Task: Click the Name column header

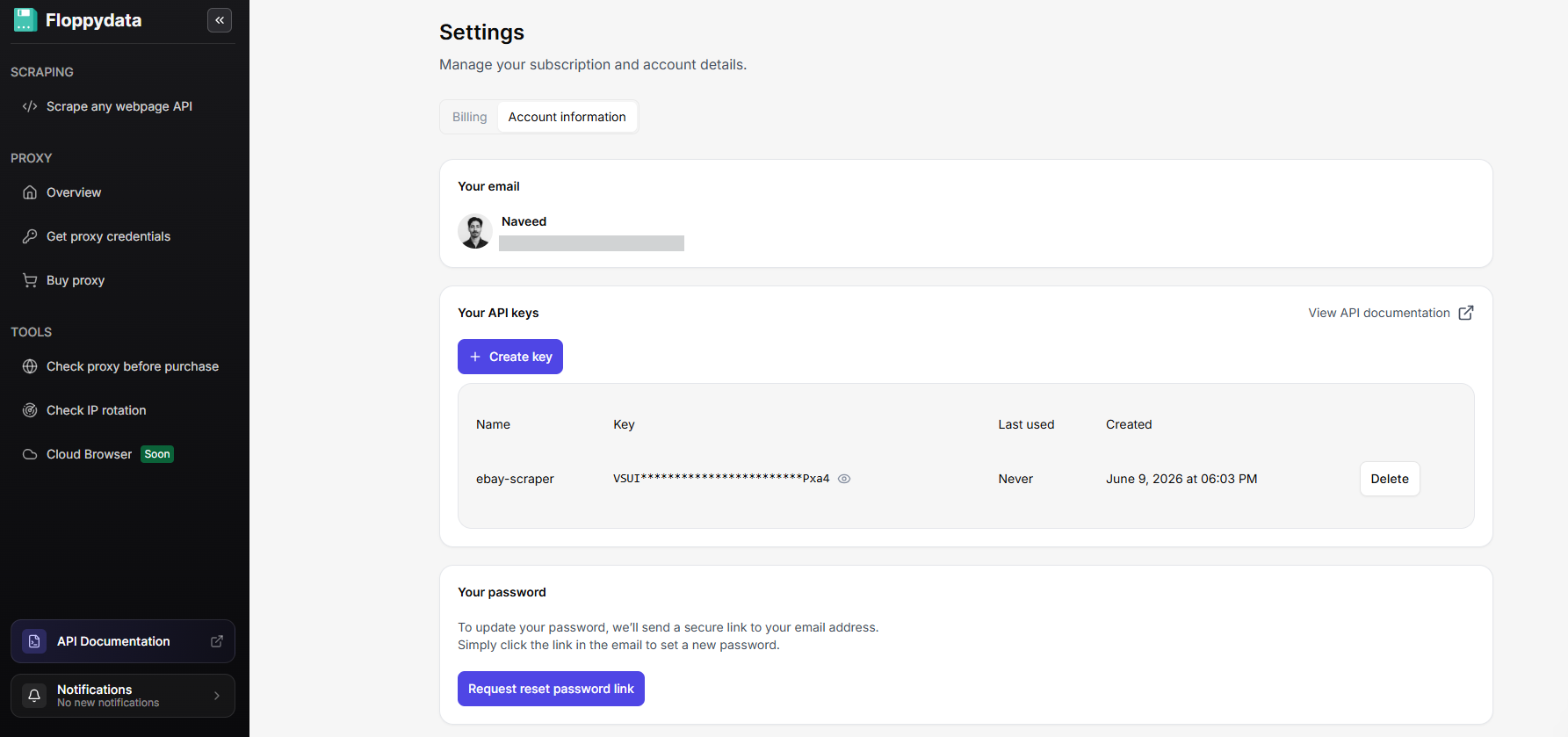Action: (493, 424)
